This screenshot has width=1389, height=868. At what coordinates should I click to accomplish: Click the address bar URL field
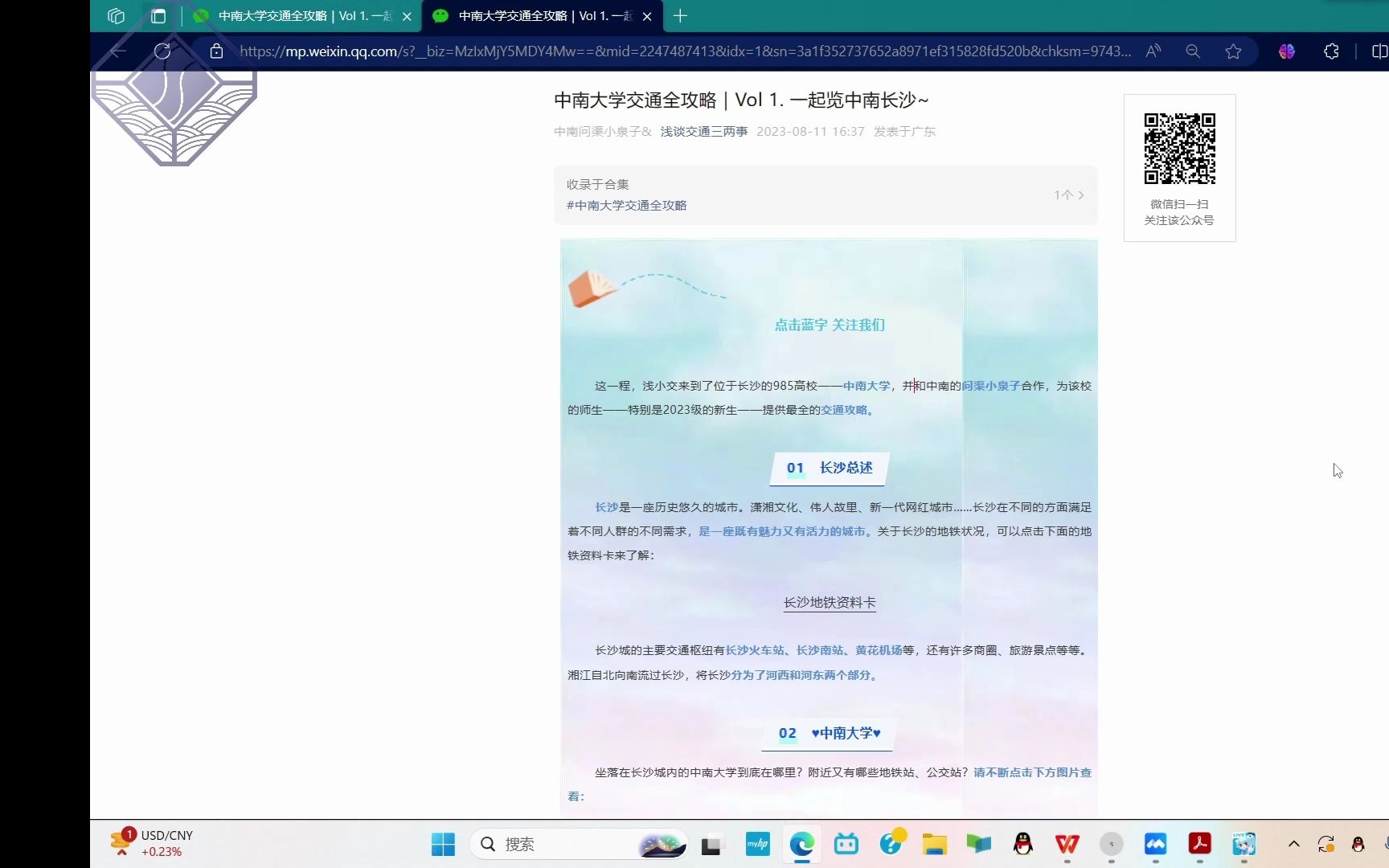coord(685,51)
